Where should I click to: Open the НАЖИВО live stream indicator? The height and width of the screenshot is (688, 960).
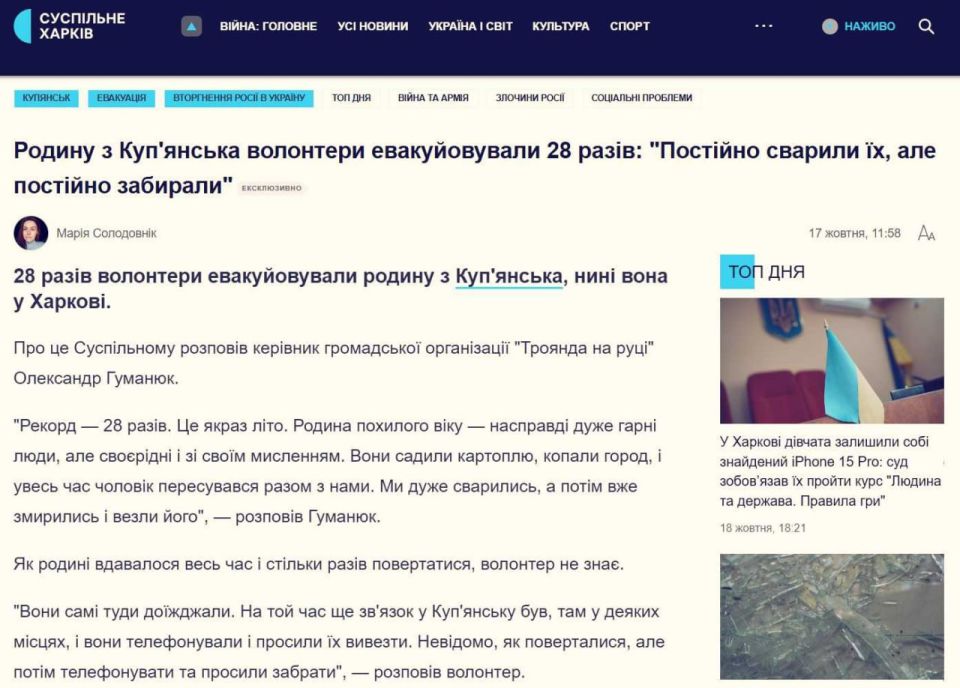(866, 26)
